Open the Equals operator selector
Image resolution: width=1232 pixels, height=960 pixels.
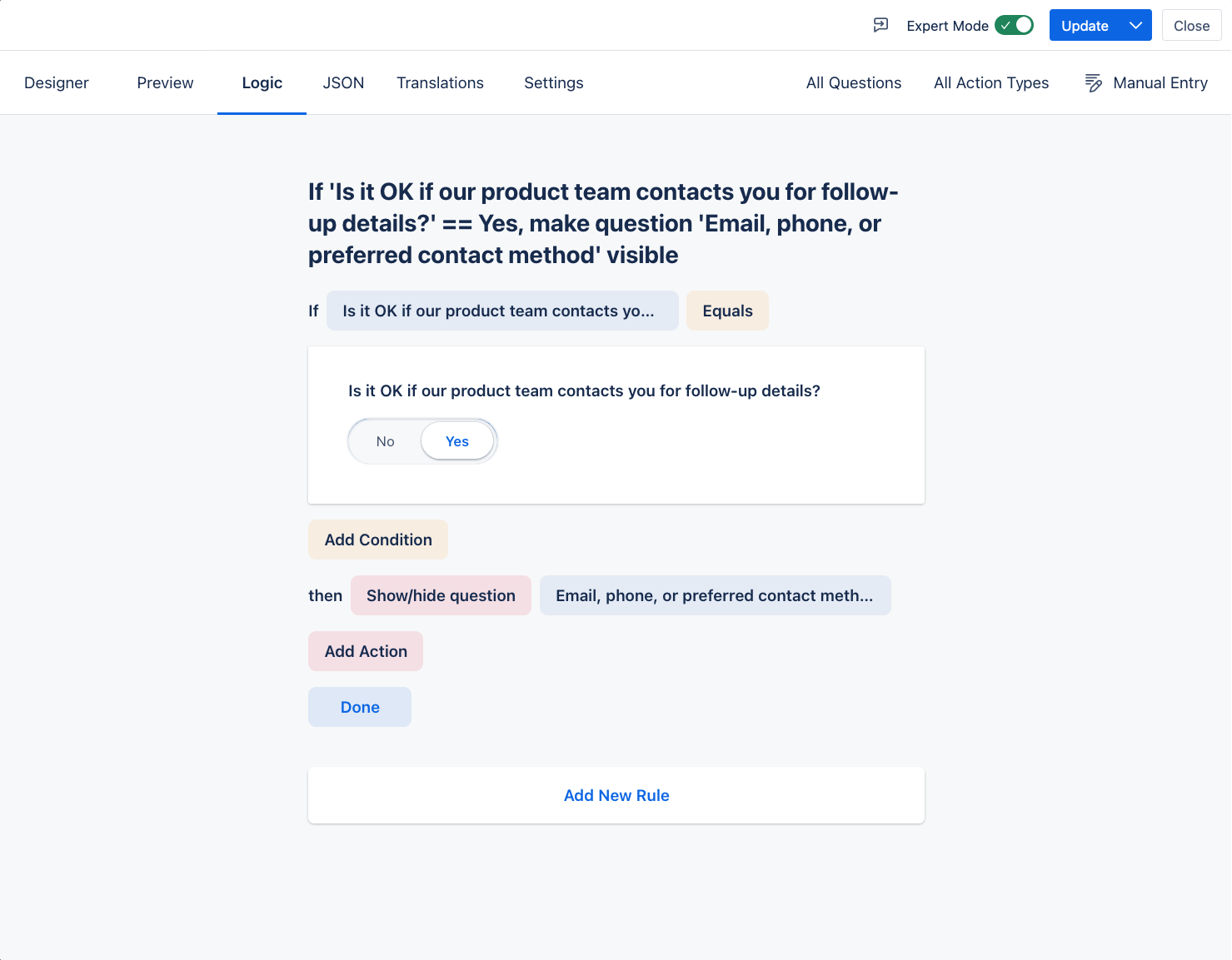727,311
